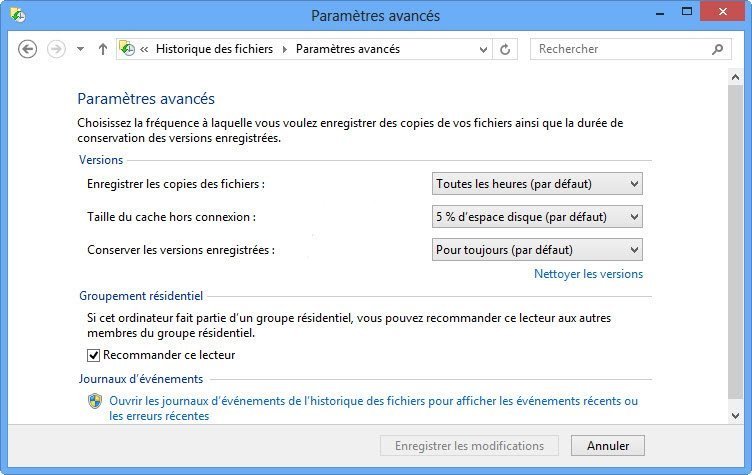Open the Conserver les versions dropdown
Image resolution: width=752 pixels, height=475 pixels.
(x=537, y=249)
